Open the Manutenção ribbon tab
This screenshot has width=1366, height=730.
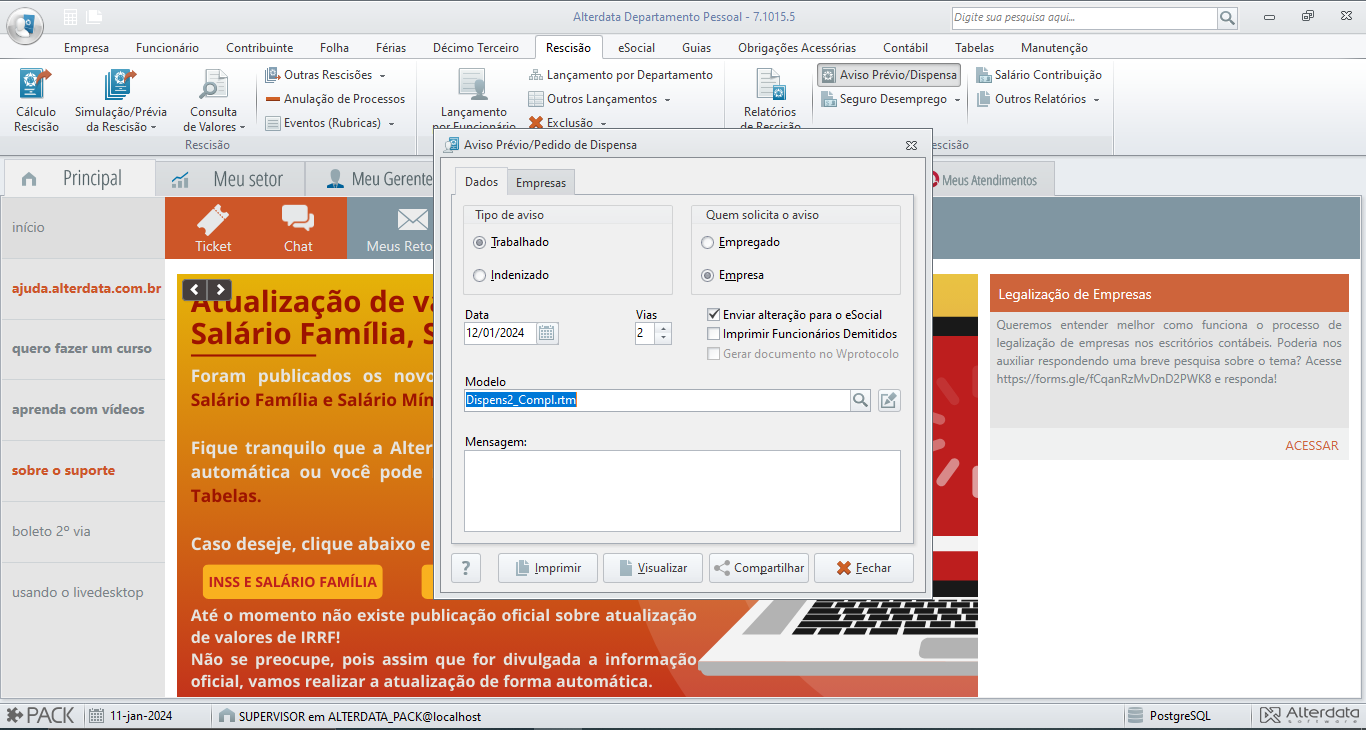coord(1054,47)
